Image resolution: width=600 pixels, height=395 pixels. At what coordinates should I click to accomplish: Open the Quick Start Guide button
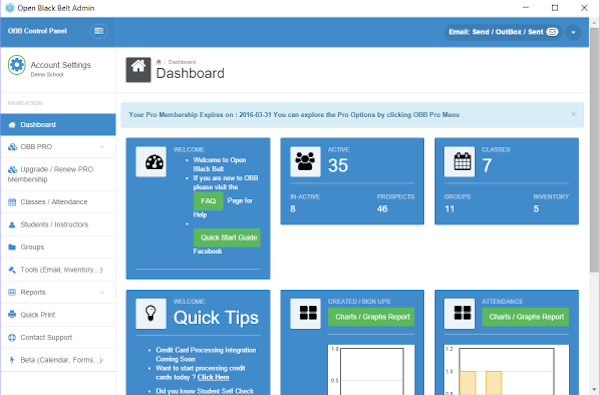[x=227, y=237]
